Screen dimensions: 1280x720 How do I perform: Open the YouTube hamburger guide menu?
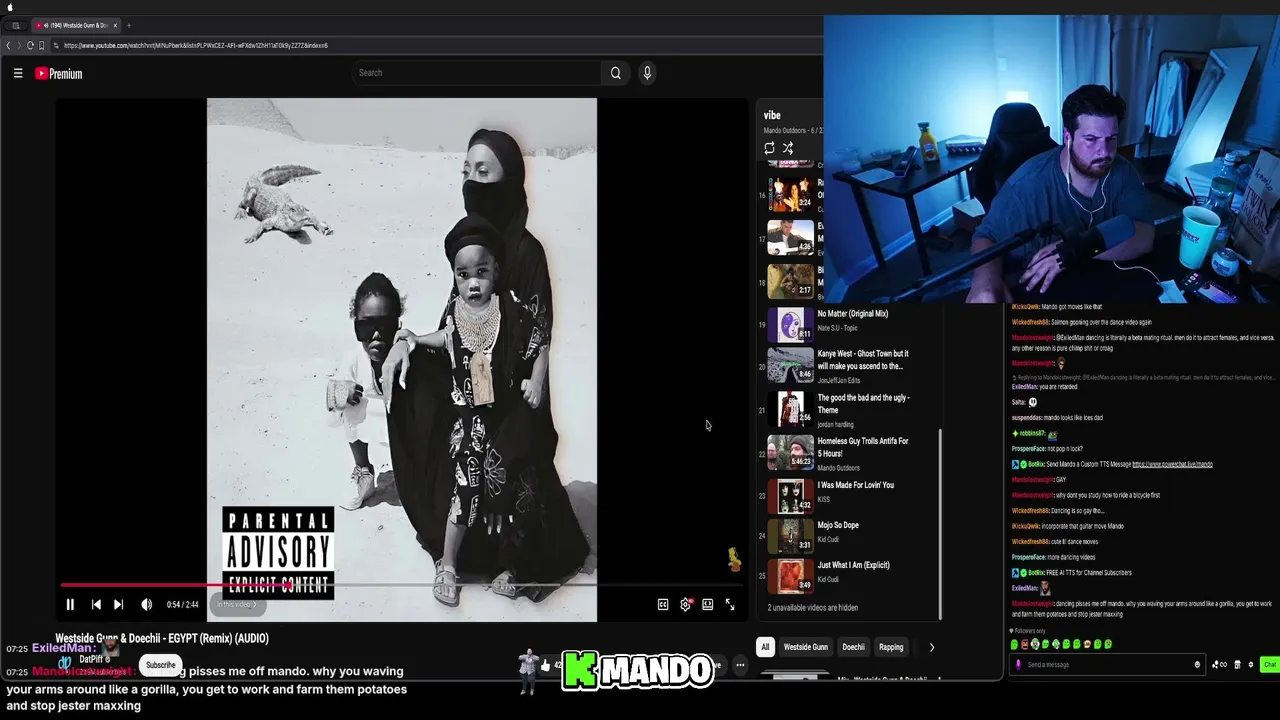[18, 73]
